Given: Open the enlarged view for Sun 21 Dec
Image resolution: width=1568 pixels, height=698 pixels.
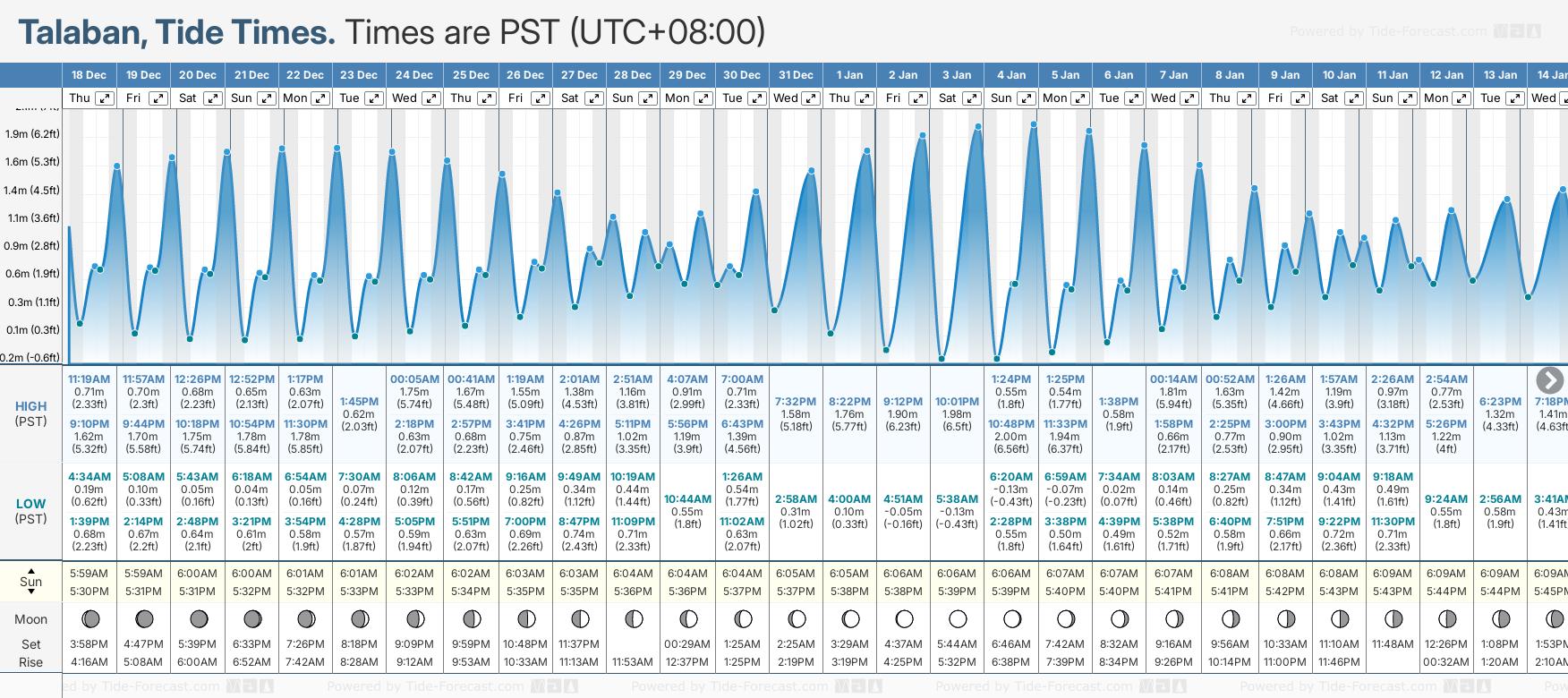Looking at the screenshot, I should [267, 98].
